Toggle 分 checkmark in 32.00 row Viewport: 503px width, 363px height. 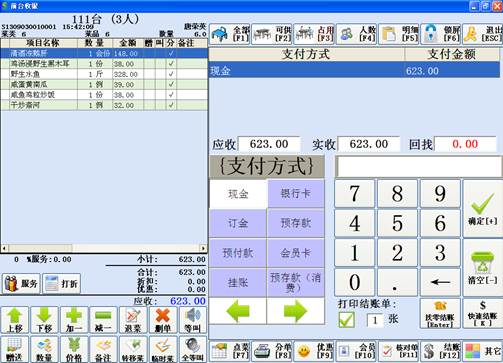click(x=171, y=105)
